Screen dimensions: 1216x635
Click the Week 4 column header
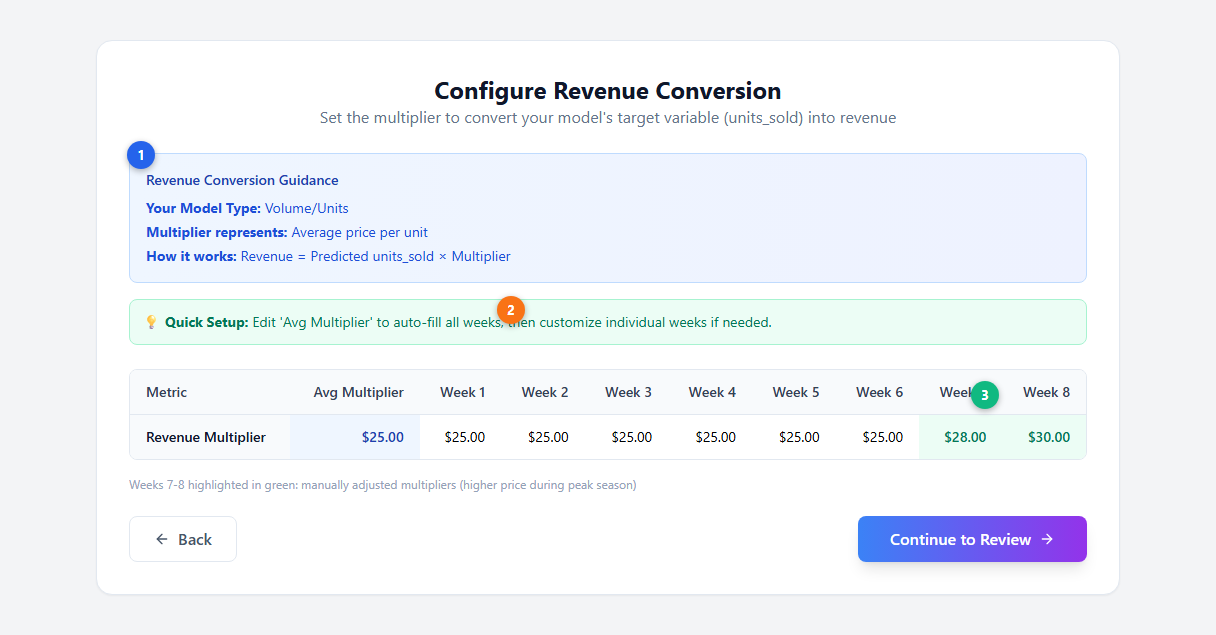coord(713,392)
